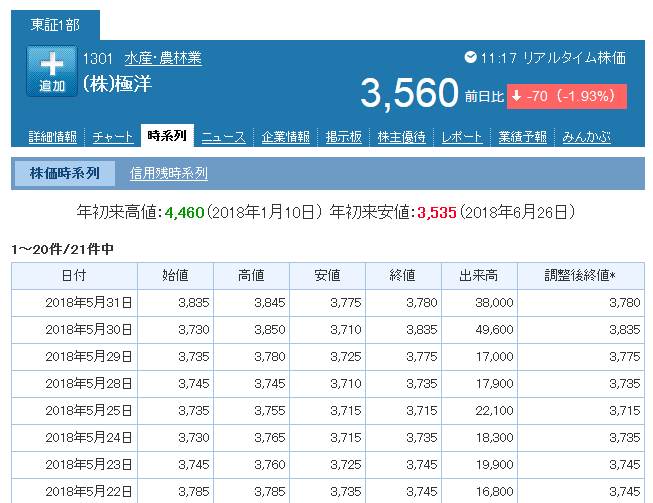This screenshot has width=653, height=503.
Task: Click the 1〜20件/21件中 count text
Action: [62, 249]
